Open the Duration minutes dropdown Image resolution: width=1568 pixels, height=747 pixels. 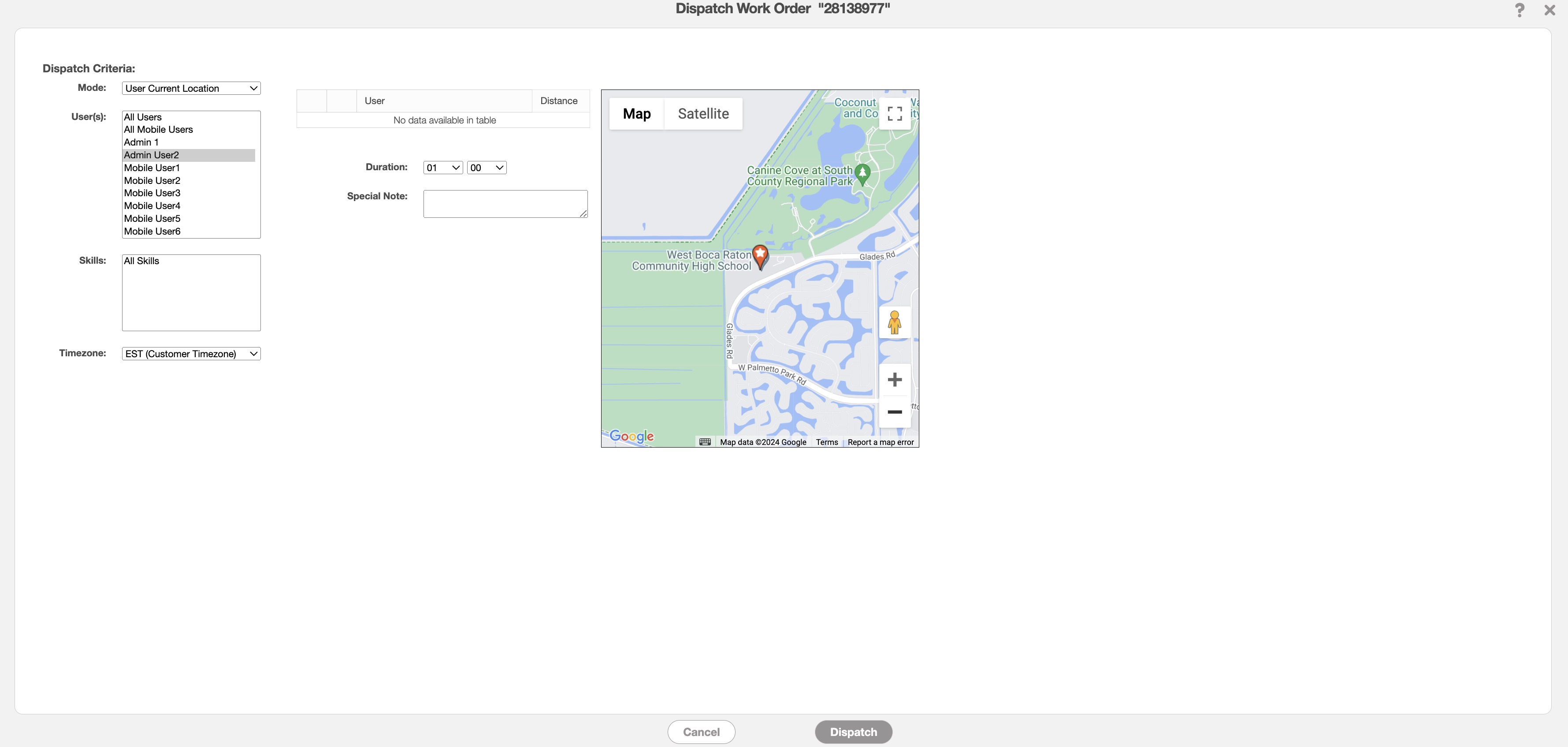(x=487, y=168)
